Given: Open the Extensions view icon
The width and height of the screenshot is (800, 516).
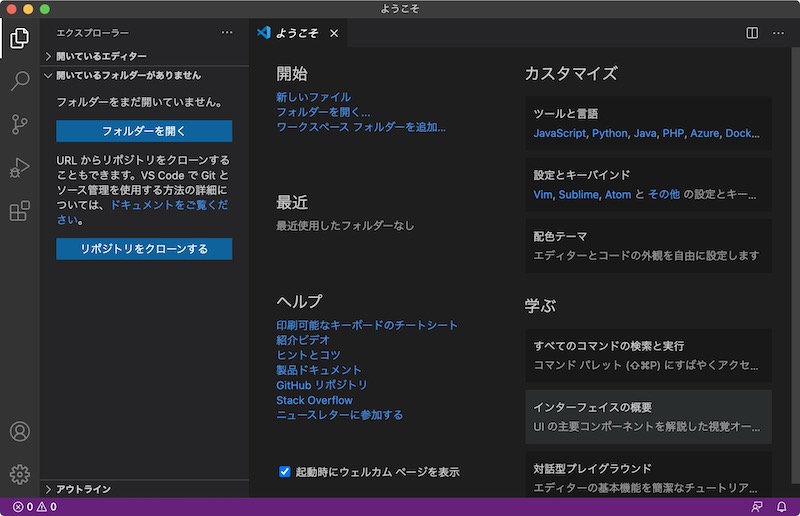Looking at the screenshot, I should [19, 211].
